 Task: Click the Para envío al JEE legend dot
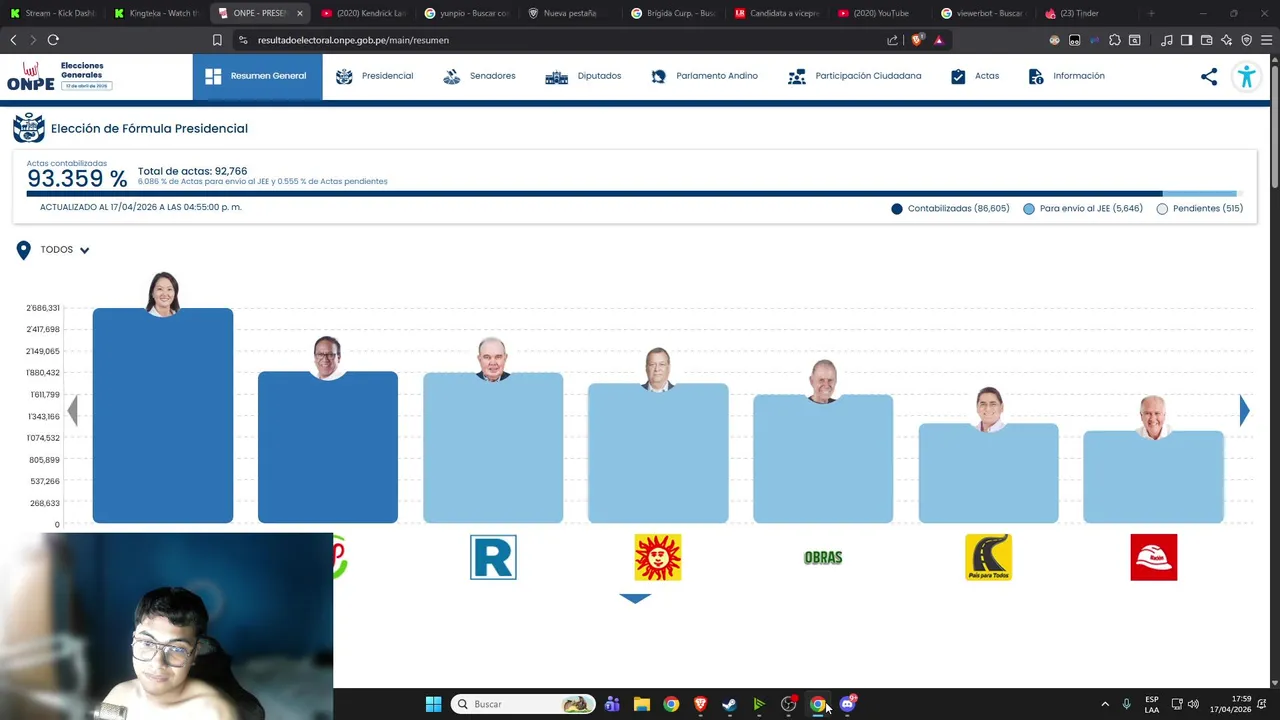click(1029, 209)
